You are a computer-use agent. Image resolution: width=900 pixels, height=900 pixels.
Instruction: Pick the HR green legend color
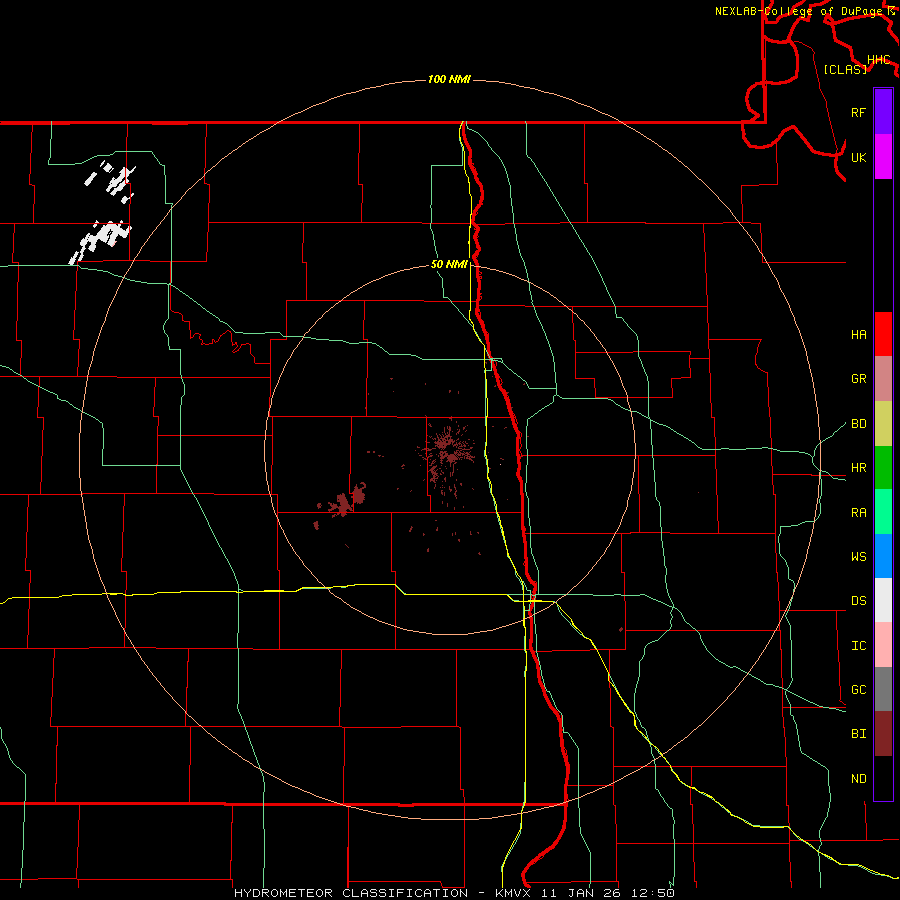tap(883, 467)
